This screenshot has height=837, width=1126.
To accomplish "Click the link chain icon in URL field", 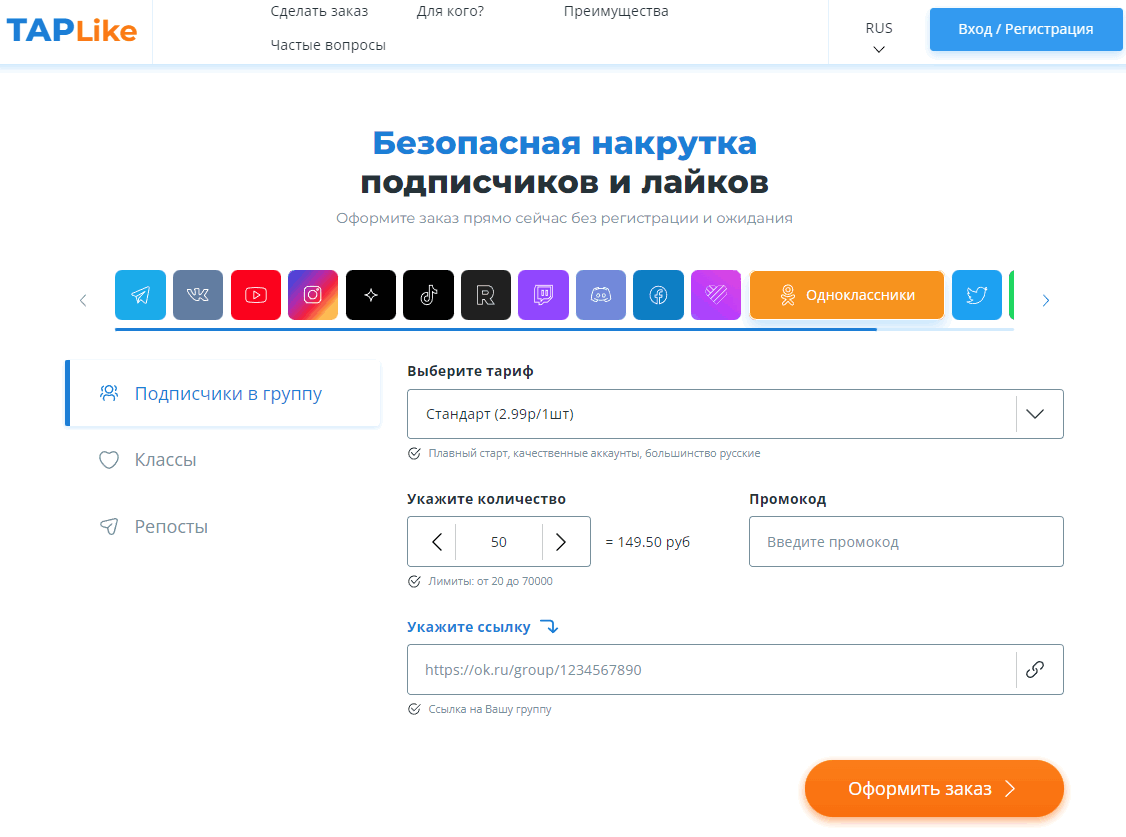I will coord(1035,670).
